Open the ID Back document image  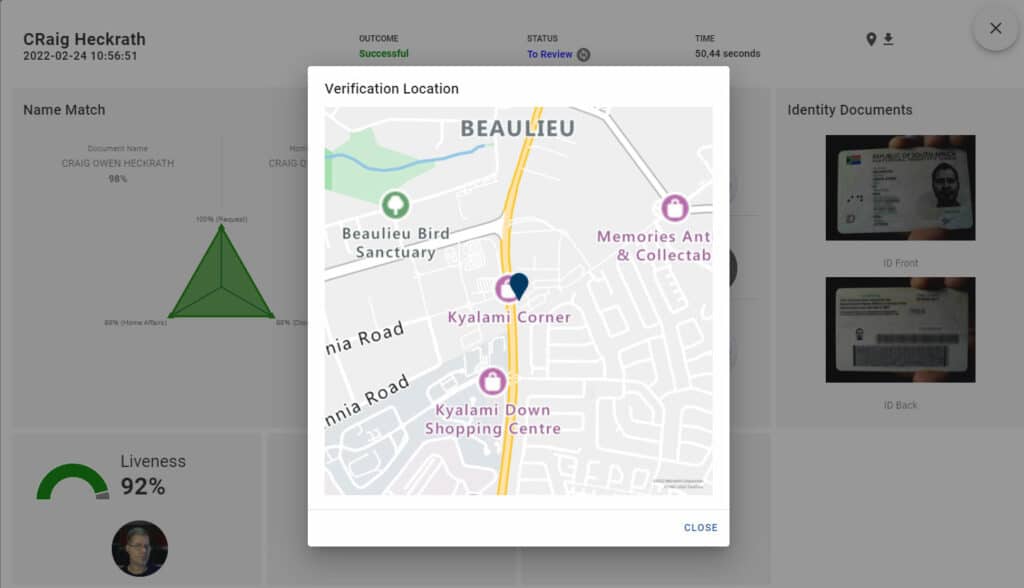click(x=900, y=330)
